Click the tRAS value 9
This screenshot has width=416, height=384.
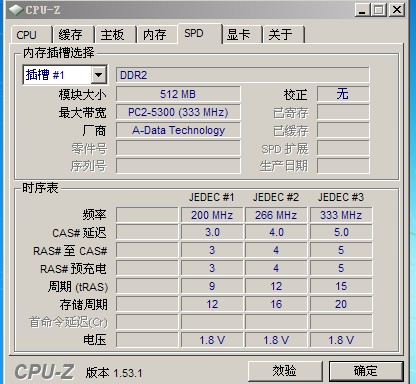(x=212, y=286)
